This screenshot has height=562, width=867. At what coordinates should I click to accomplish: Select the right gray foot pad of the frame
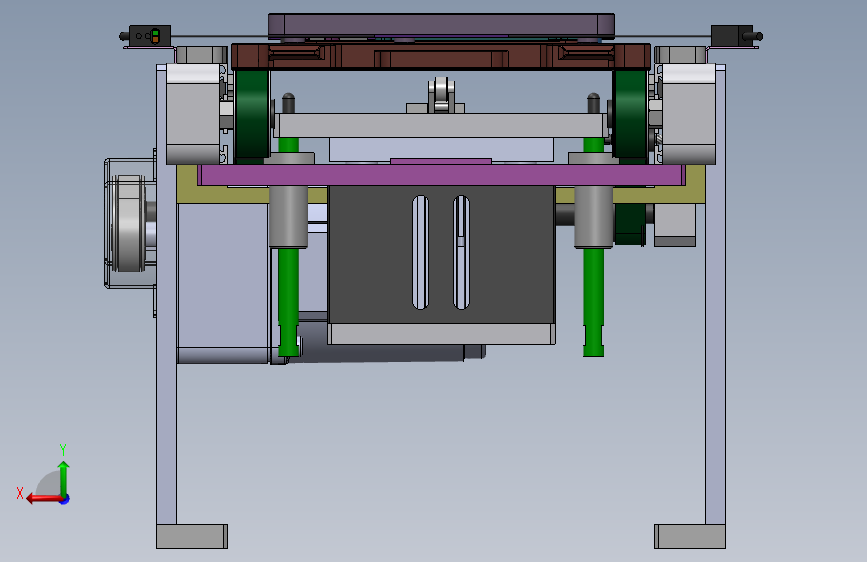690,537
